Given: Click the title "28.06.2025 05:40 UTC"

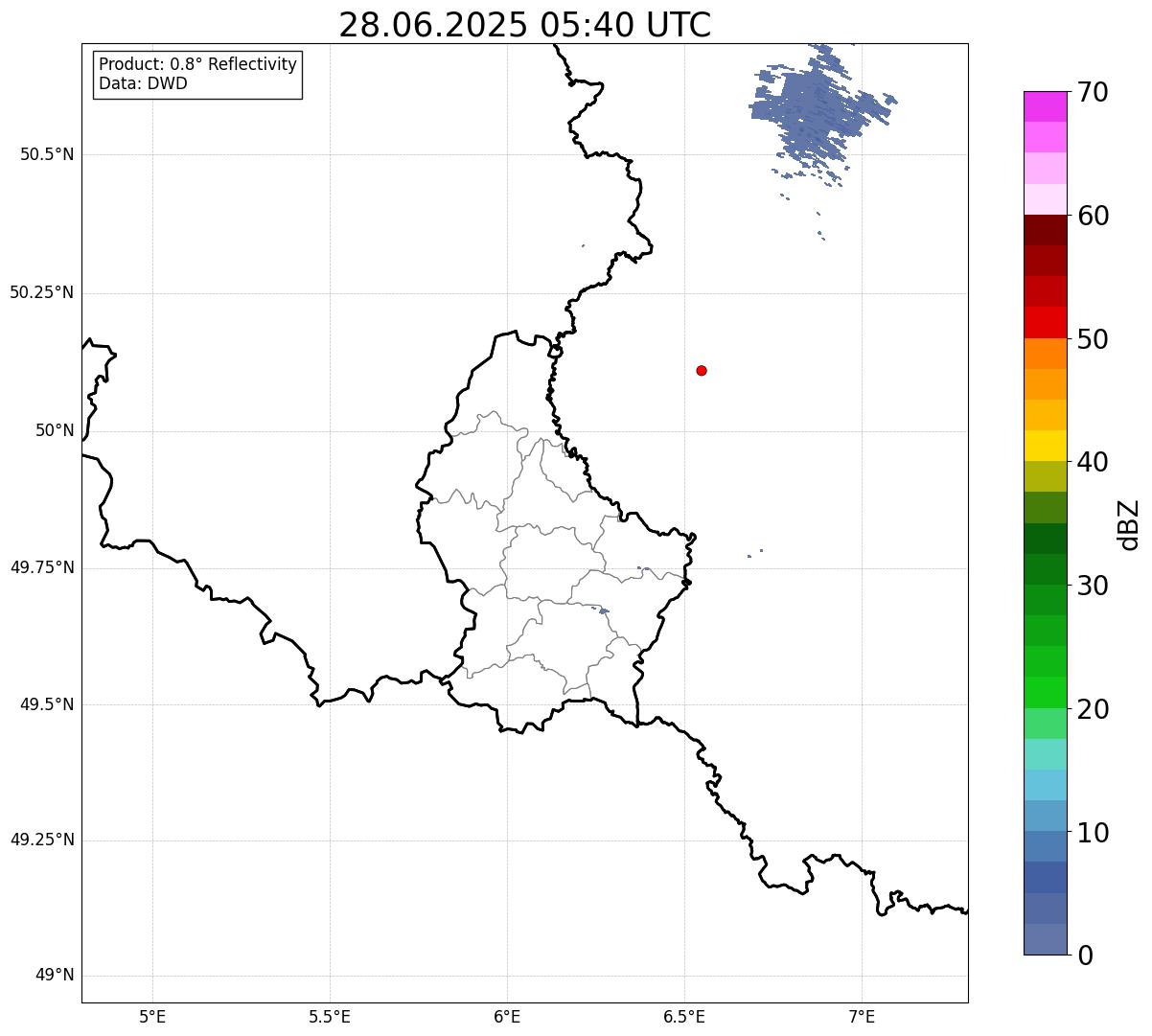Looking at the screenshot, I should point(525,25).
